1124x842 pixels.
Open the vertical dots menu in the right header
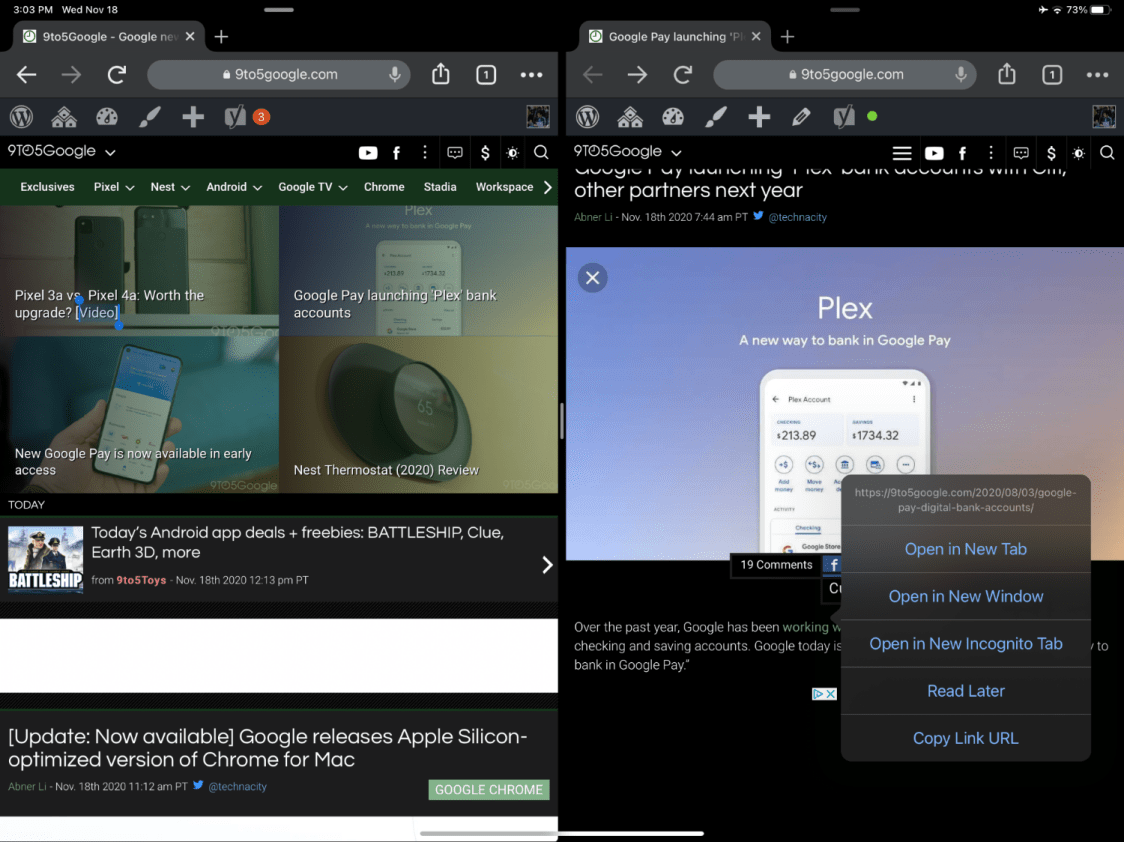[x=991, y=153]
